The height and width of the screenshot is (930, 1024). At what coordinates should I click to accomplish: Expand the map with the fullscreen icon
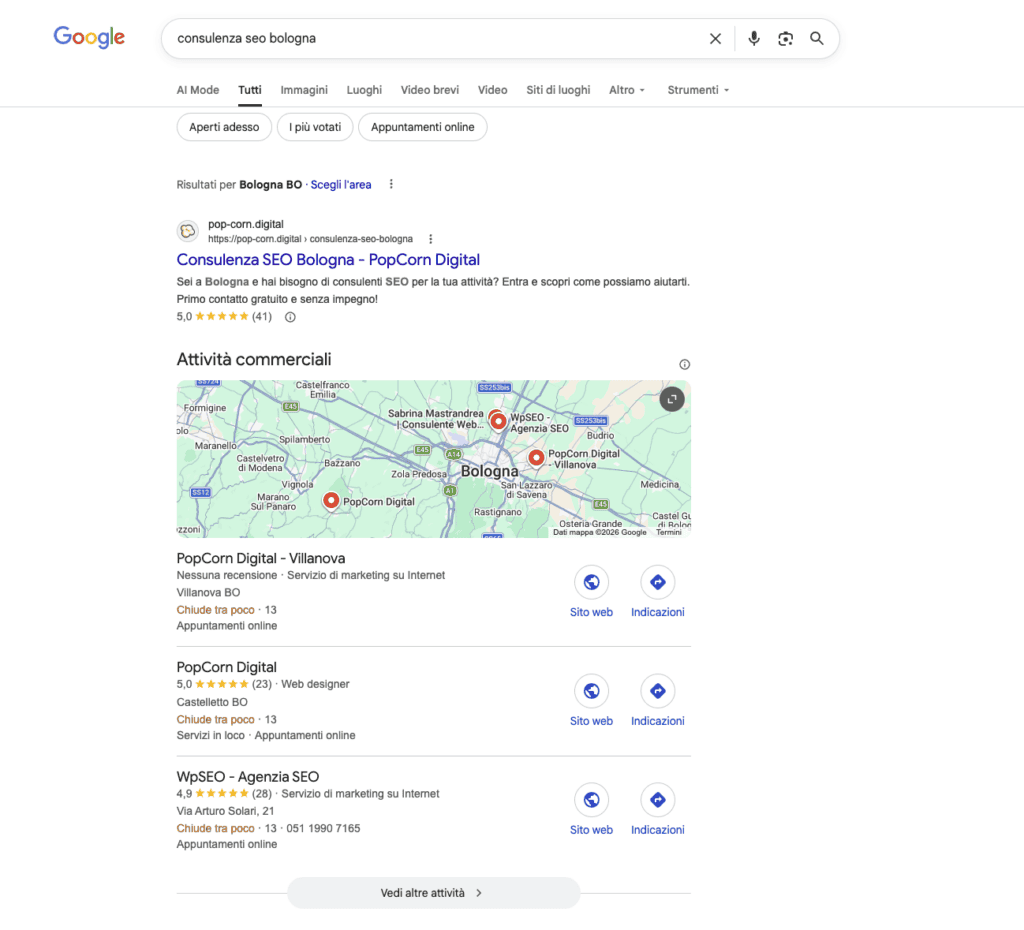(671, 399)
